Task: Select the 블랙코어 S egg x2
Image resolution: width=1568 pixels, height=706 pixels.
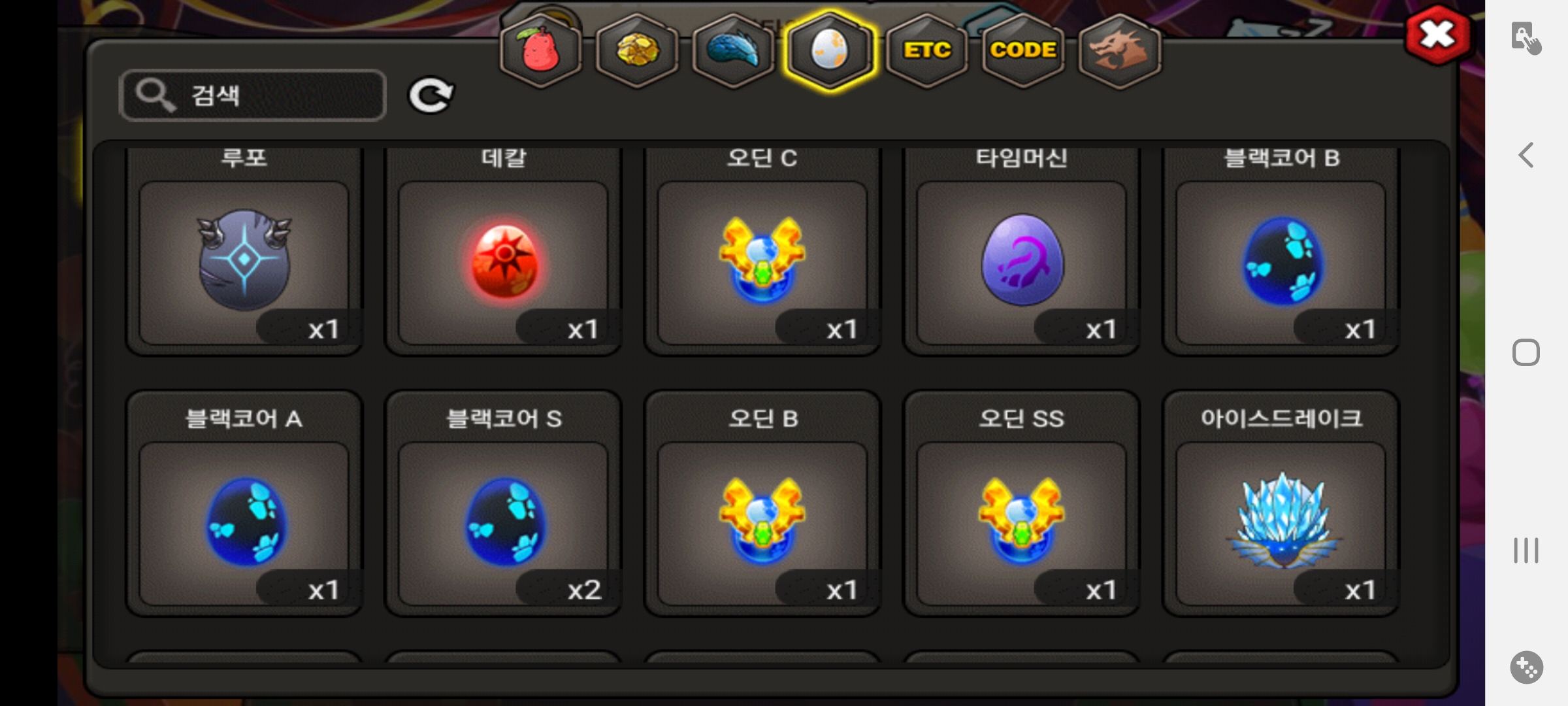Action: (x=503, y=503)
